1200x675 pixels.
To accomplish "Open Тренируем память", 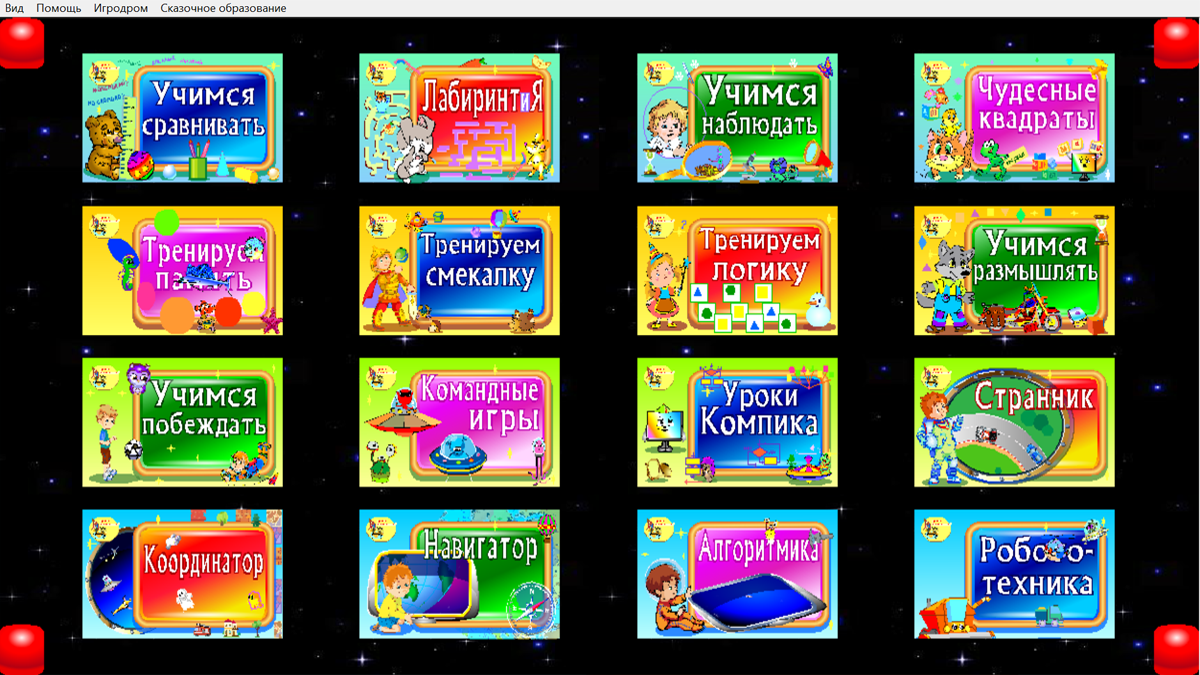I will pyautogui.click(x=182, y=270).
